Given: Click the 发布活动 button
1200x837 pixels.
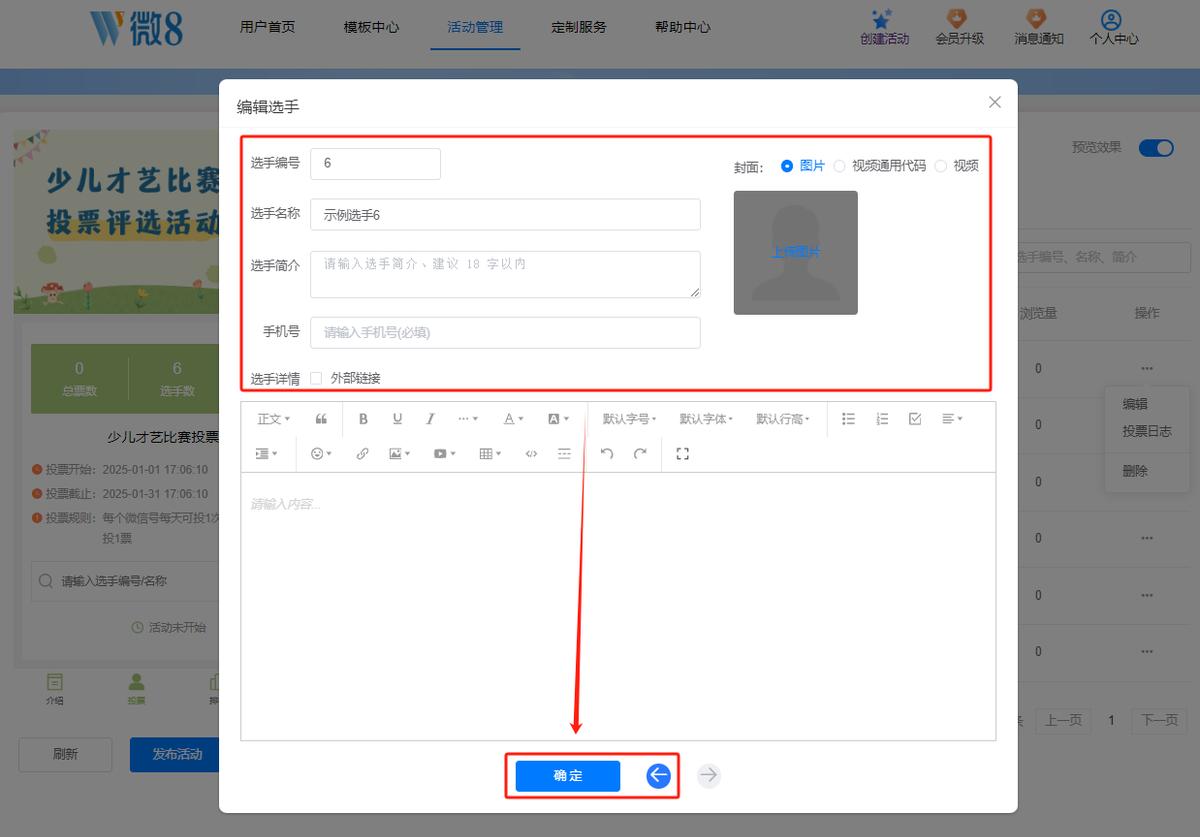Looking at the screenshot, I should pos(175,755).
